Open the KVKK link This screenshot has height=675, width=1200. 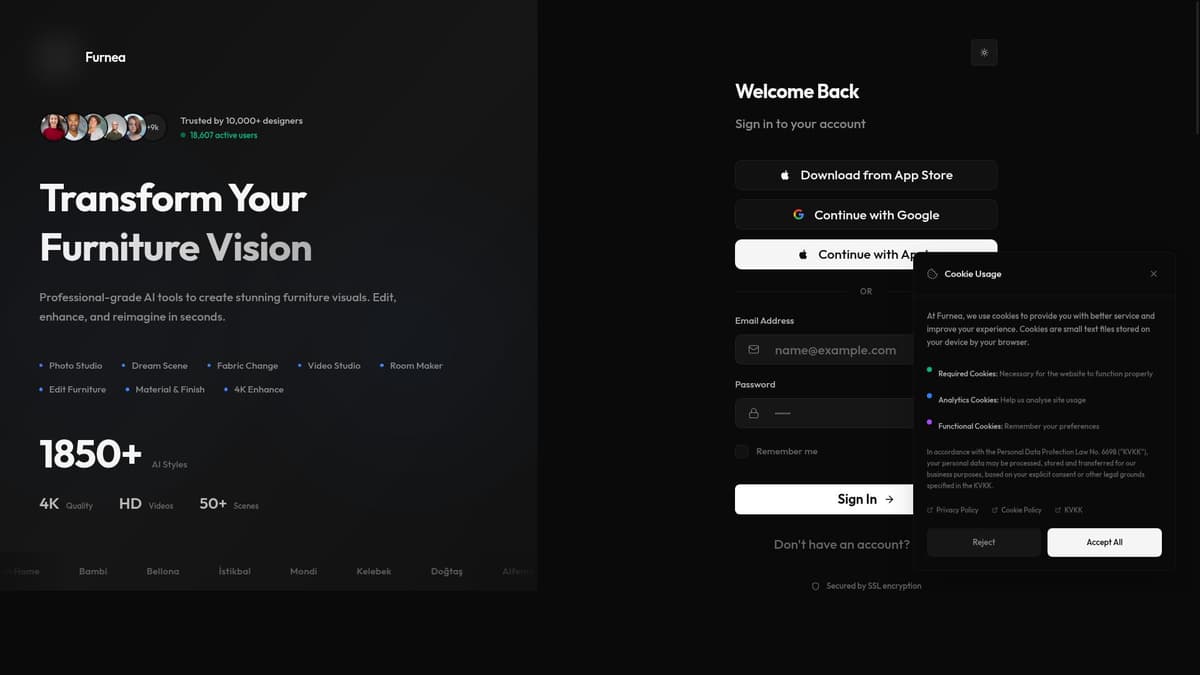pyautogui.click(x=1072, y=510)
